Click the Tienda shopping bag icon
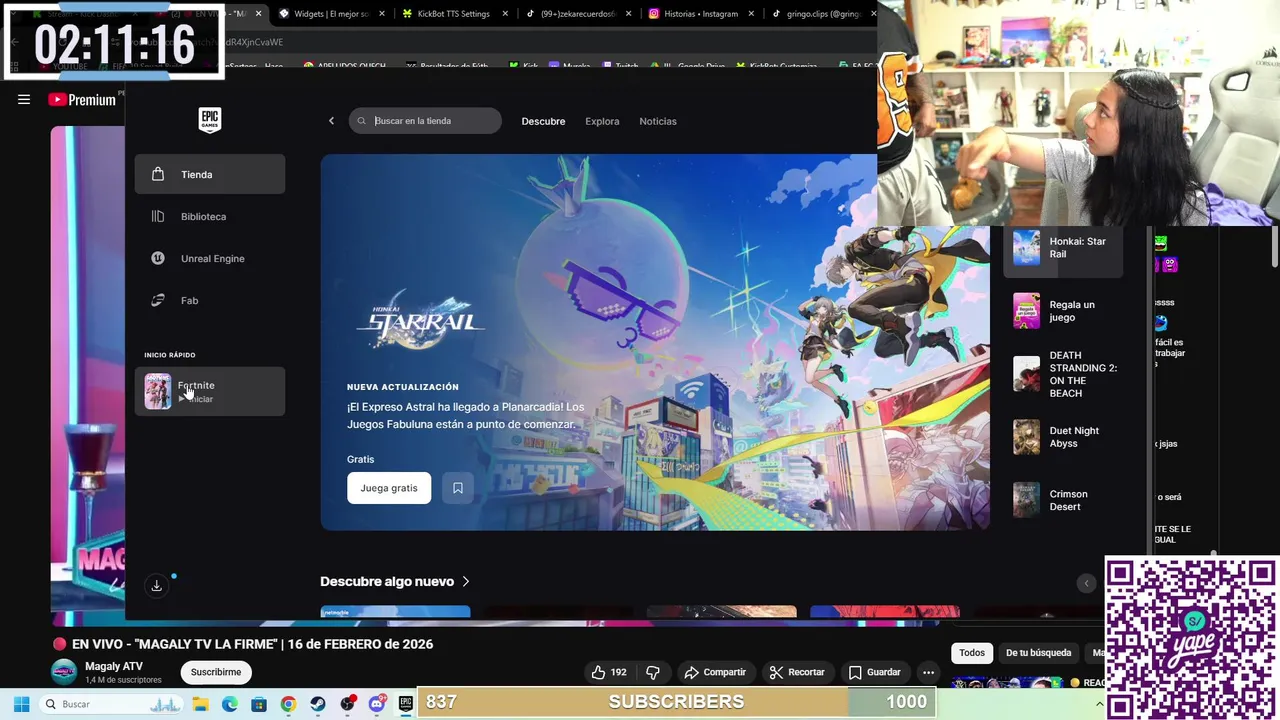The height and width of the screenshot is (720, 1280). 157,174
